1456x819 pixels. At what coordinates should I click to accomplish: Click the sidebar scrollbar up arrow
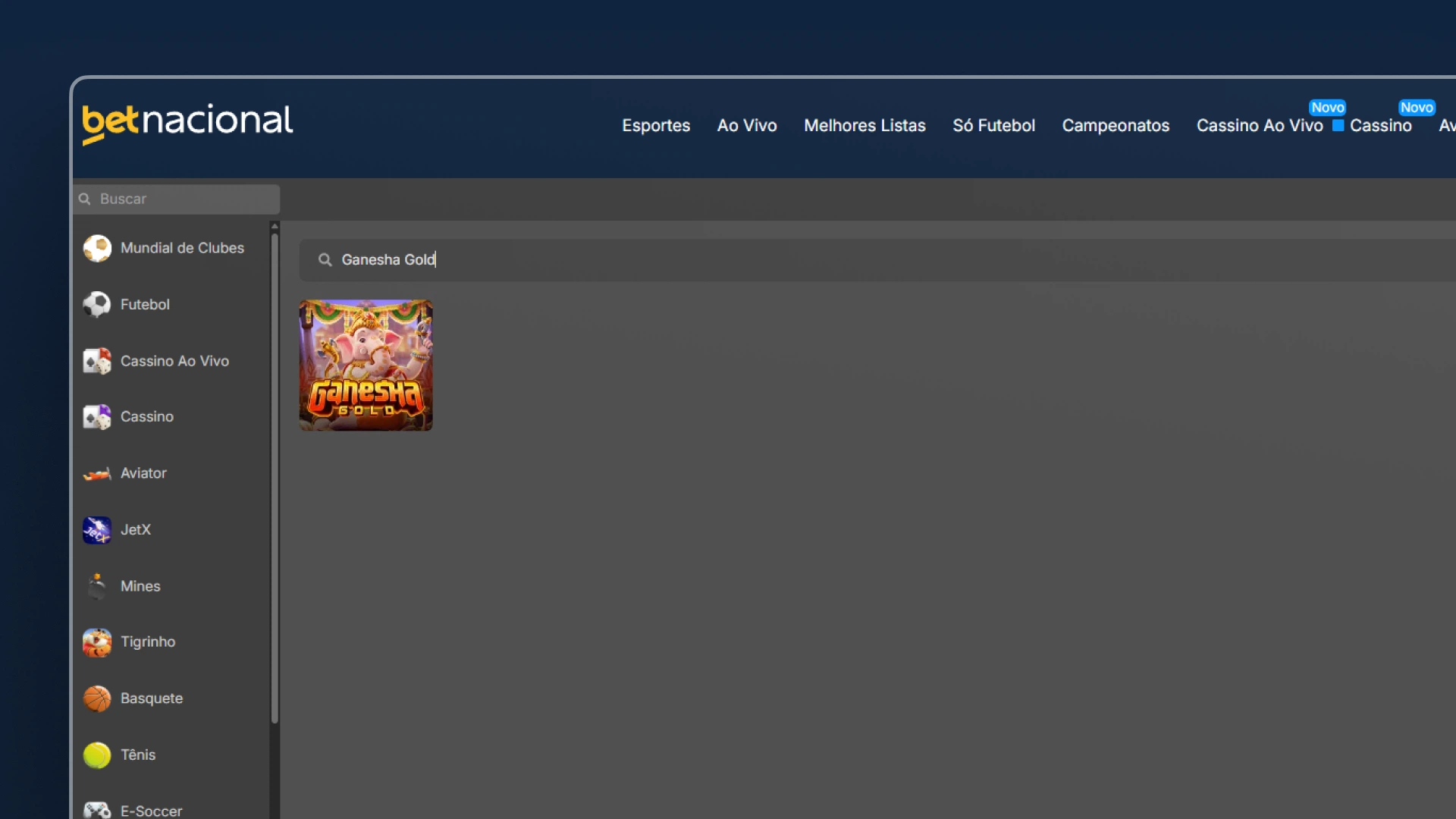[275, 227]
